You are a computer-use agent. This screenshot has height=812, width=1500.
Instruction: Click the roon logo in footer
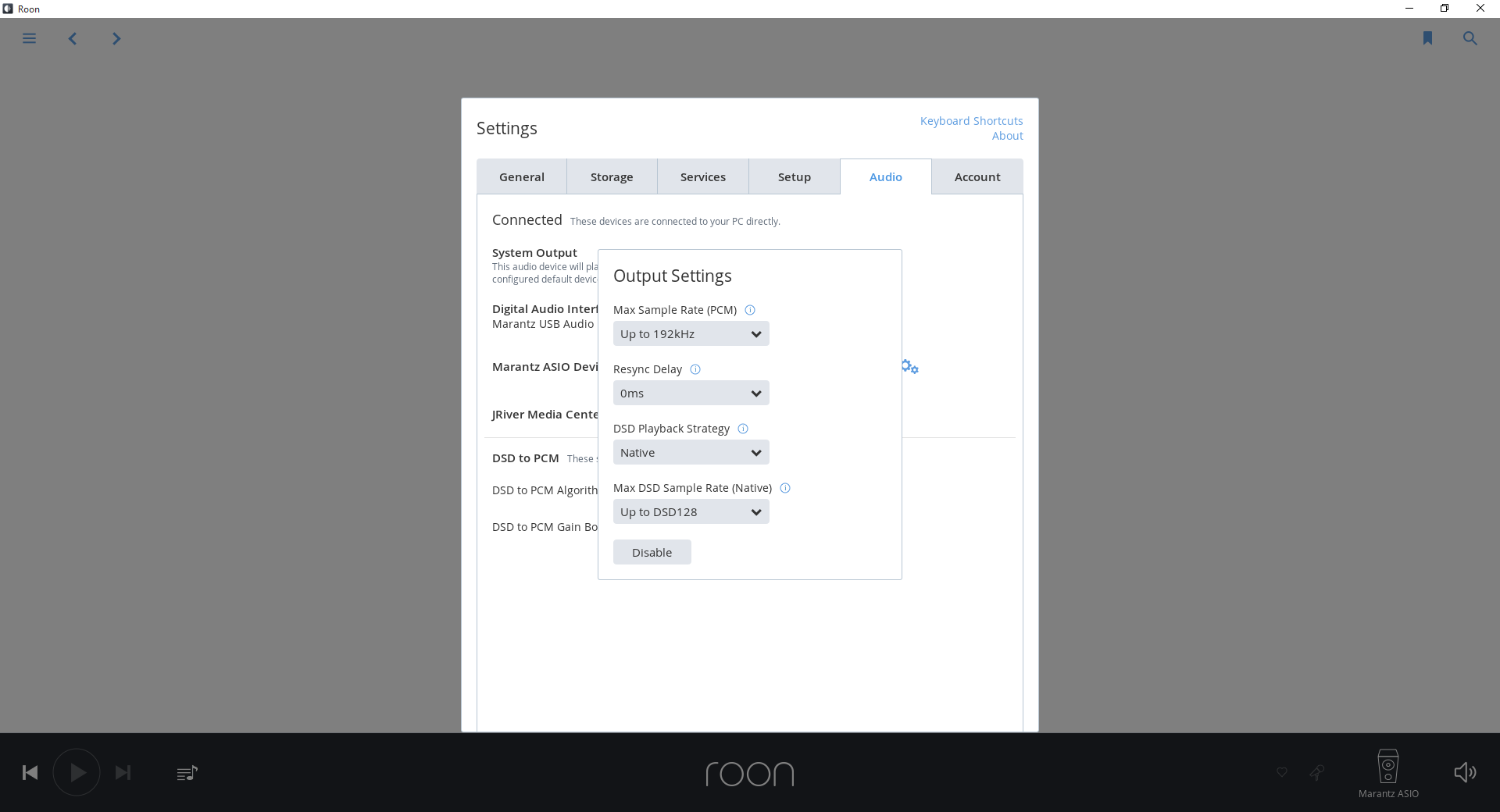750,774
